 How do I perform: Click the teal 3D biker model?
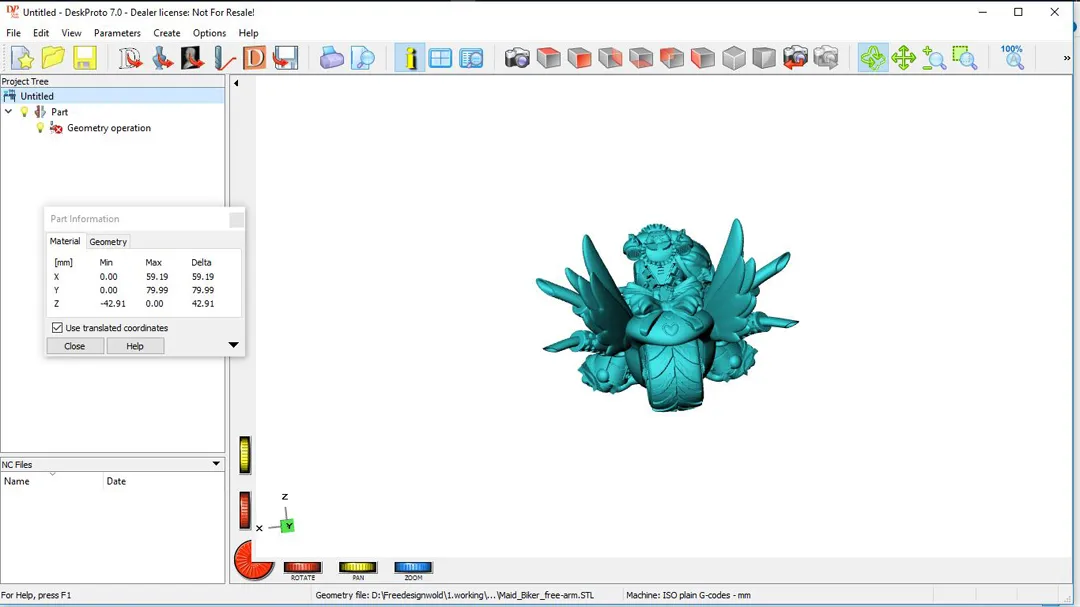pos(665,317)
